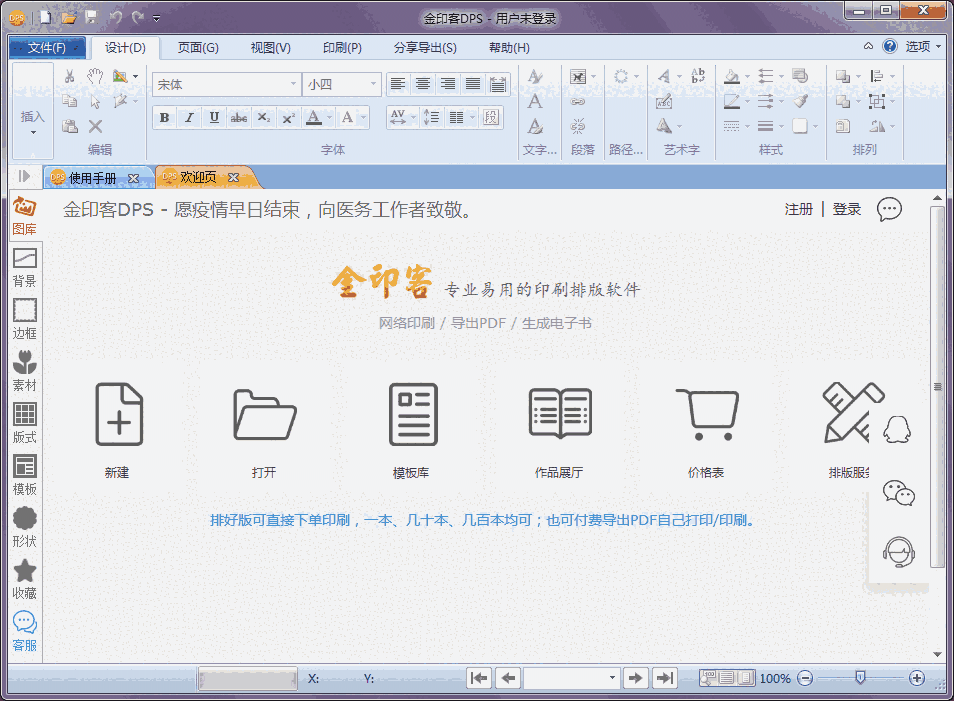Open the 宋体 font family dropdown
This screenshot has width=954, height=701.
click(x=293, y=84)
